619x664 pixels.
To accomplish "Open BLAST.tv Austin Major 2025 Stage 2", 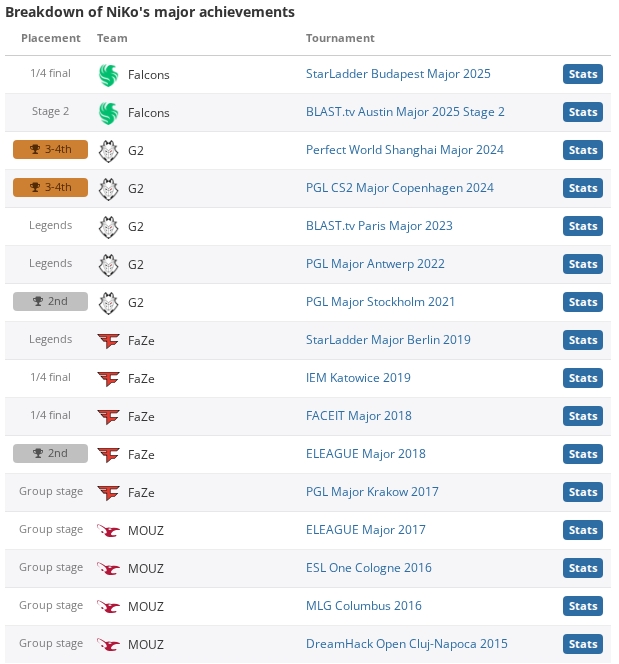I will pos(405,112).
